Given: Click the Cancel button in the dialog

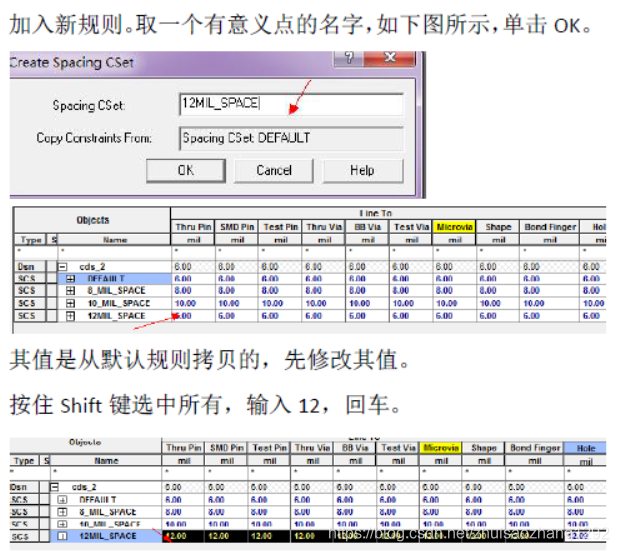Looking at the screenshot, I should point(274,170).
